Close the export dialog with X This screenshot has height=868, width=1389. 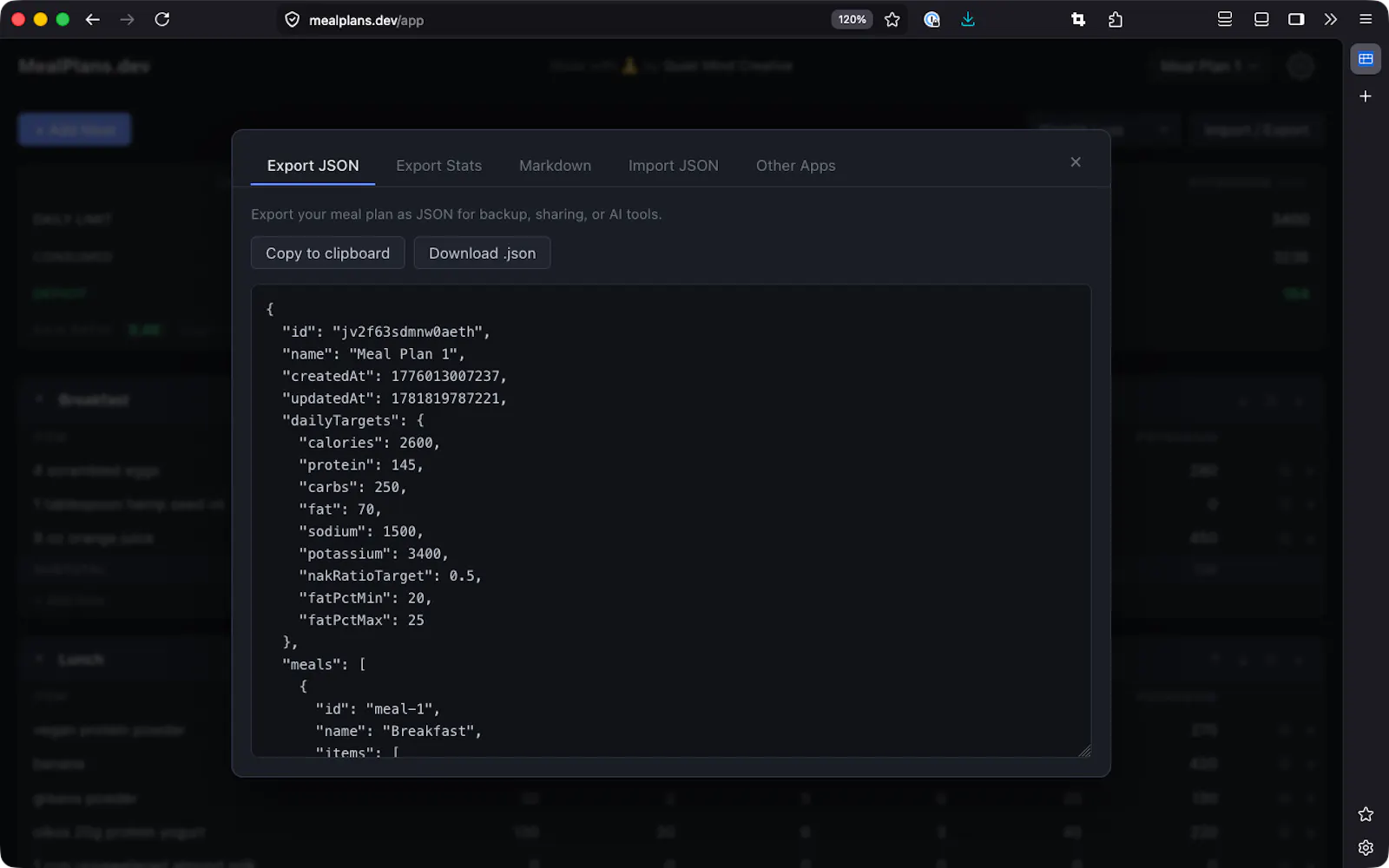1076,162
